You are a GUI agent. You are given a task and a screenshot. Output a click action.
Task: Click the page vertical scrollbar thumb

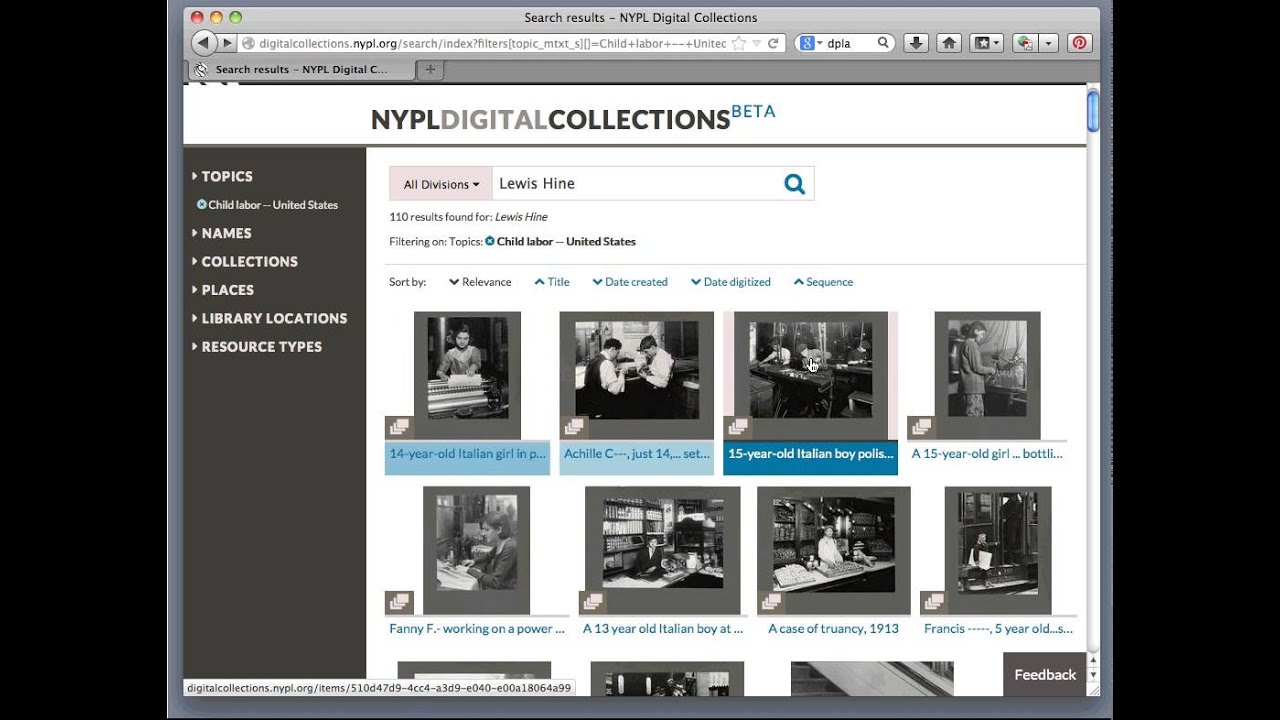point(1093,110)
